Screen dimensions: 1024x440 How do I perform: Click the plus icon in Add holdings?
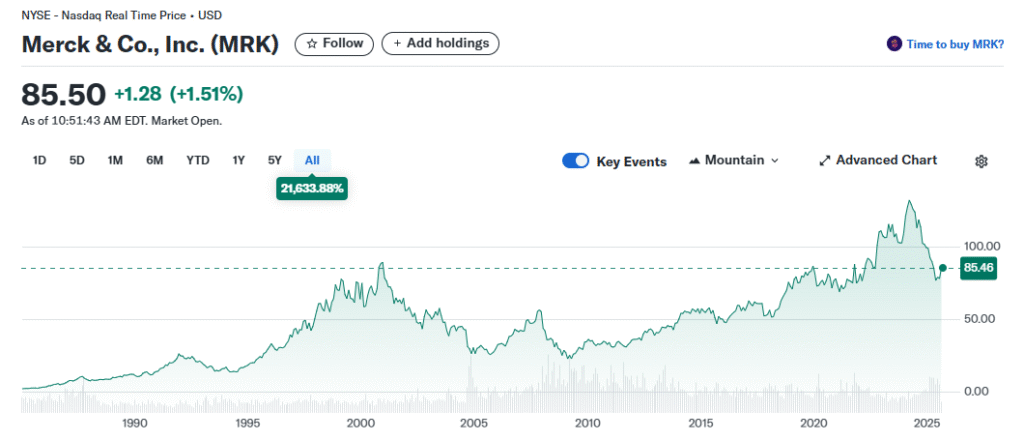tap(397, 44)
